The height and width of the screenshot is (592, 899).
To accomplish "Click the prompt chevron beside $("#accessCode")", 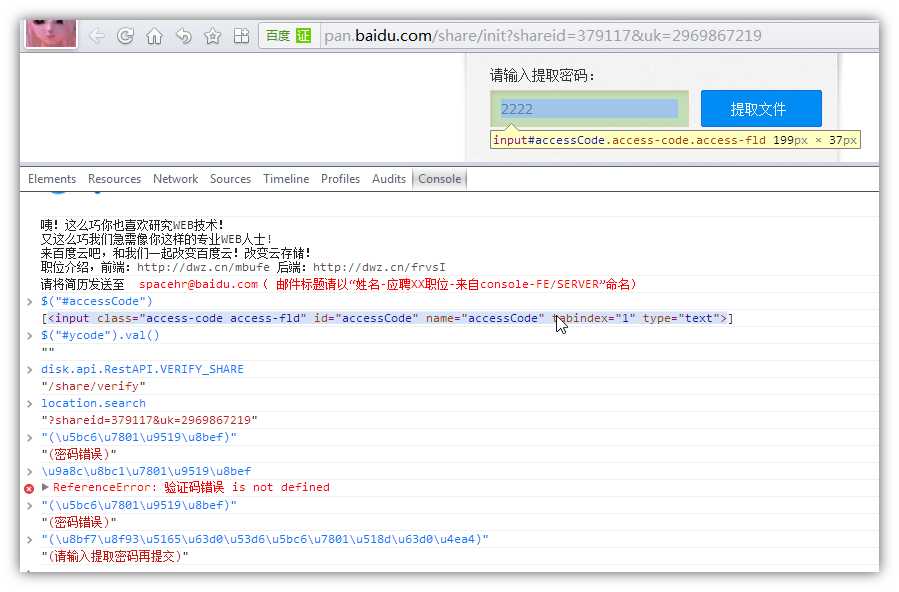I will pyautogui.click(x=30, y=301).
